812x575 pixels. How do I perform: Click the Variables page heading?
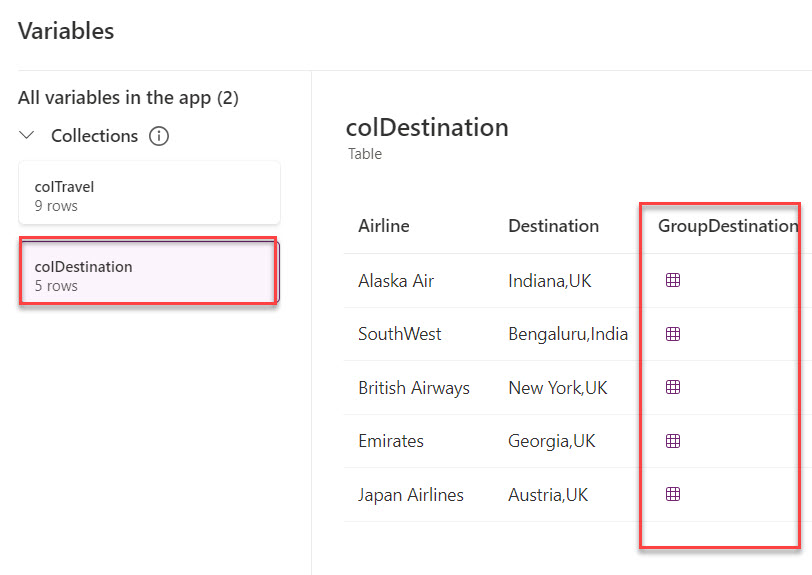coord(66,31)
